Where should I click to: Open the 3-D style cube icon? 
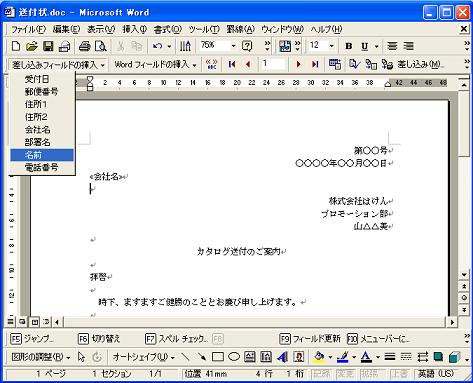click(x=454, y=357)
